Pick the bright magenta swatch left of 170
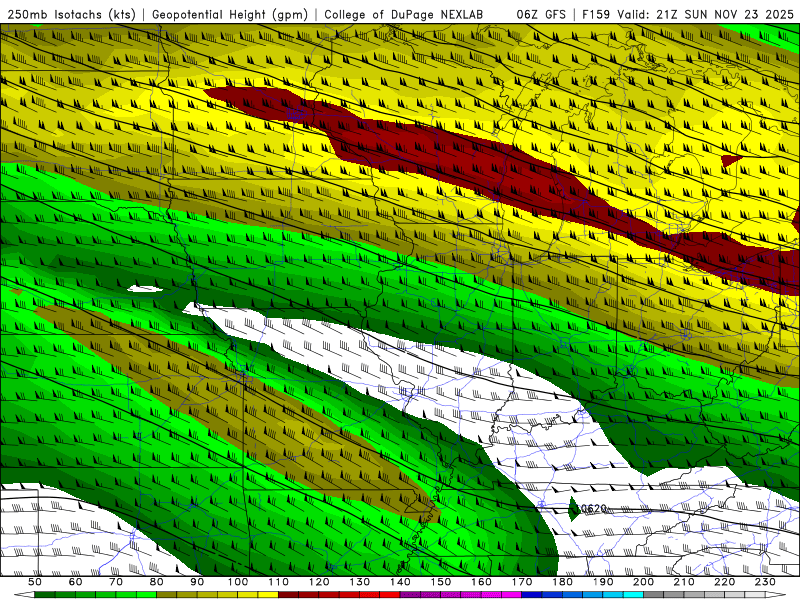Image resolution: width=800 pixels, height=600 pixels. pyautogui.click(x=511, y=595)
